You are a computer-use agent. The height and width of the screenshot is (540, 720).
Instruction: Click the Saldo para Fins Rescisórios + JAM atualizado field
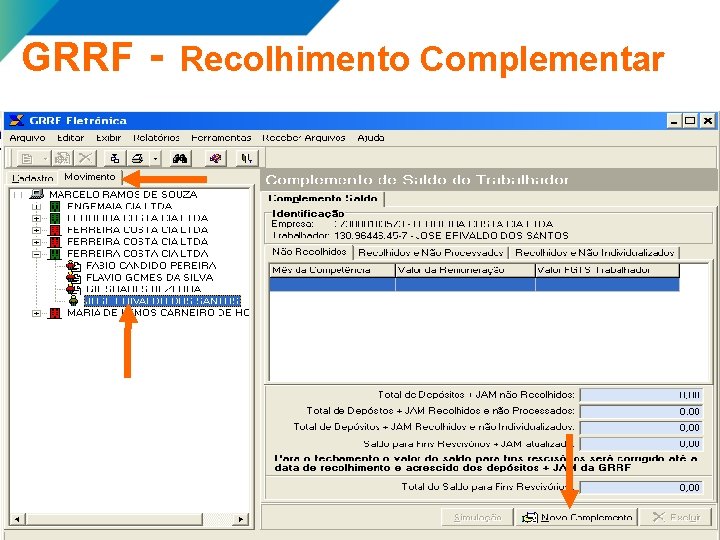click(x=641, y=444)
